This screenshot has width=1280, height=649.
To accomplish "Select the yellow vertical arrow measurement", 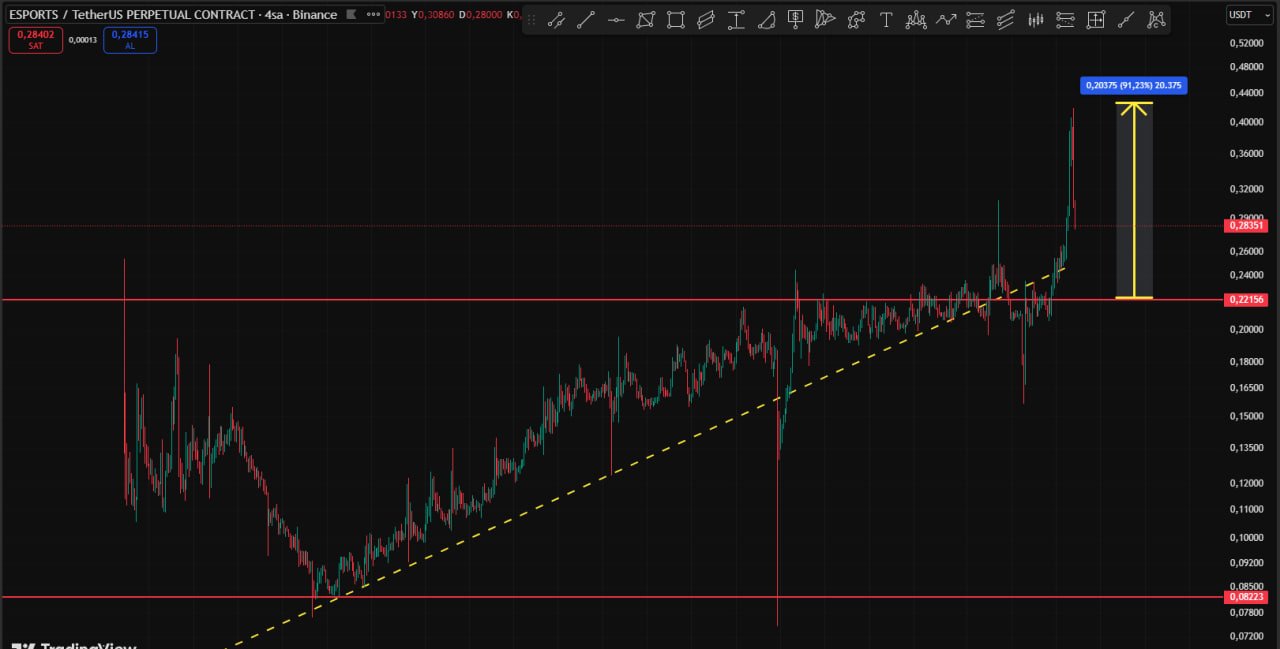I will click(x=1133, y=200).
